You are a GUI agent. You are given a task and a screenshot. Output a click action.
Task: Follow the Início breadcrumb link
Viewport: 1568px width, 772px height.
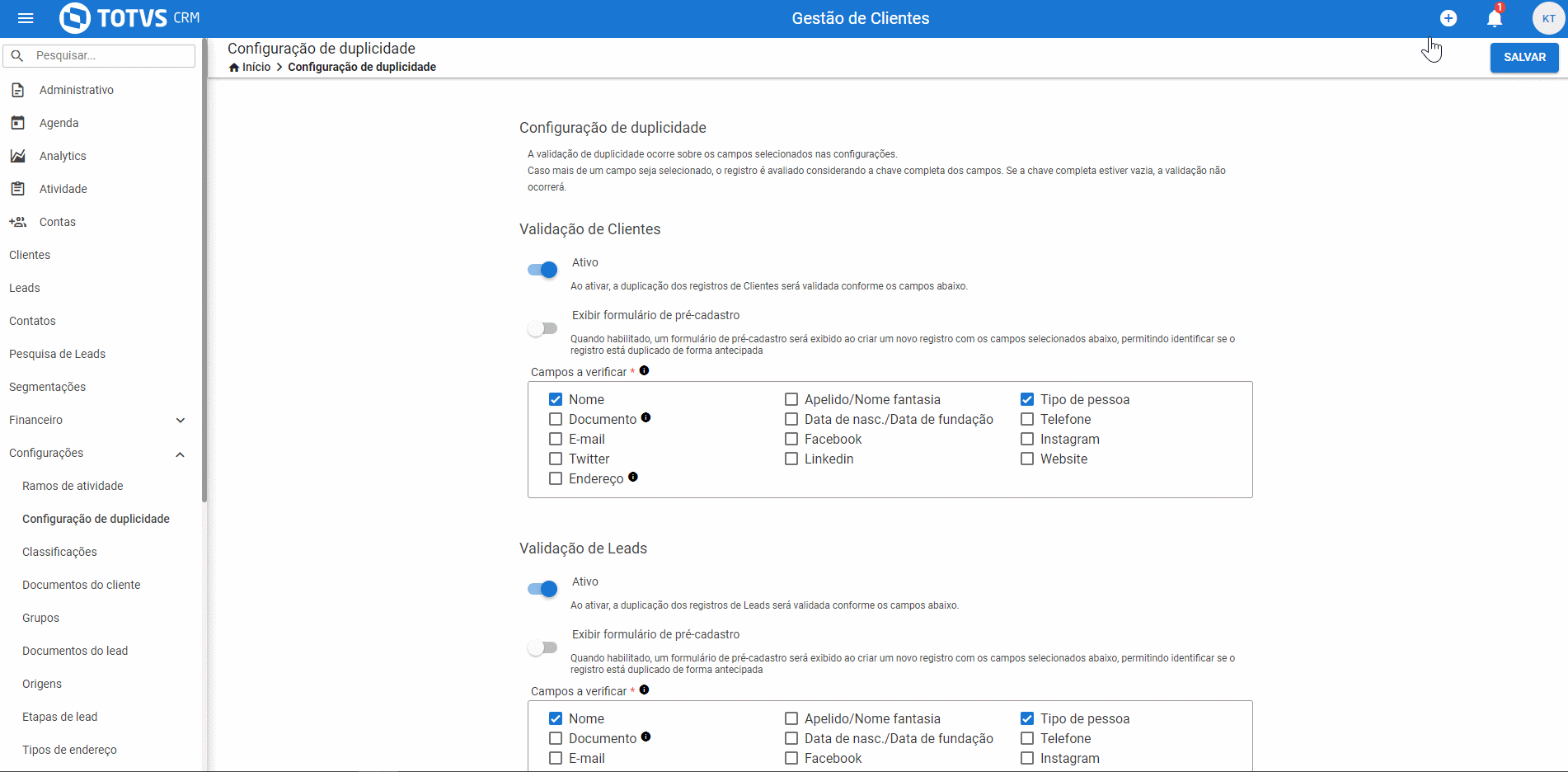[x=256, y=67]
